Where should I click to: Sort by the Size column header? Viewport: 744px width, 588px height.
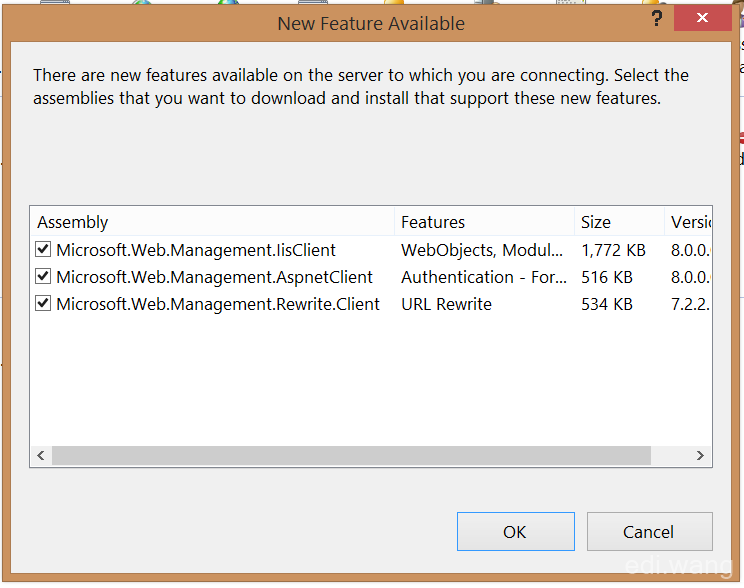tap(619, 222)
